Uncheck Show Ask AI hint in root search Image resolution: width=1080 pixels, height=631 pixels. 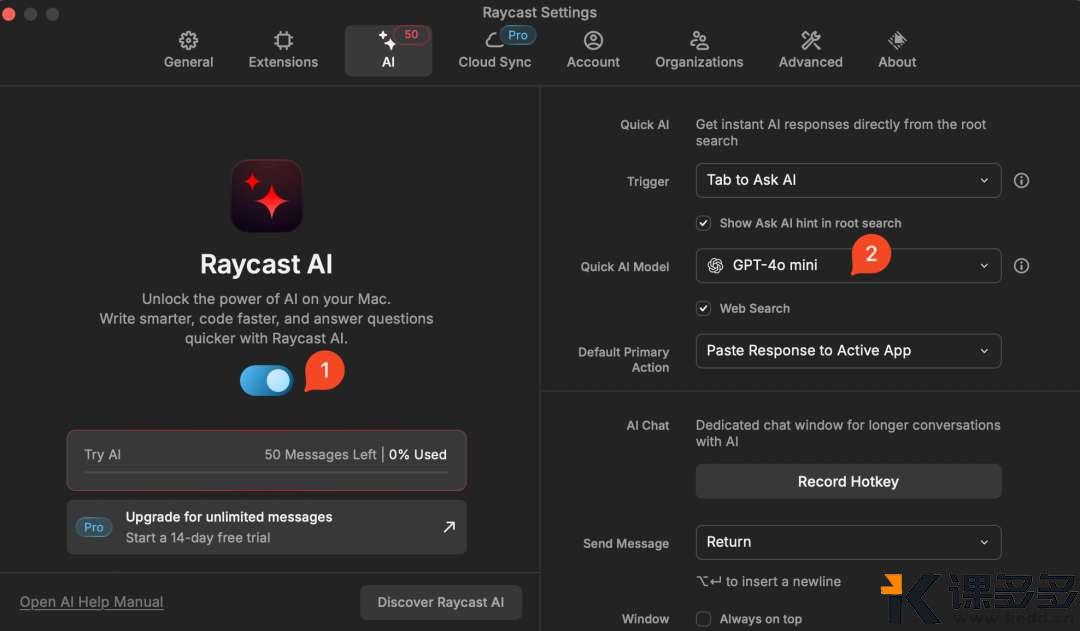[703, 223]
